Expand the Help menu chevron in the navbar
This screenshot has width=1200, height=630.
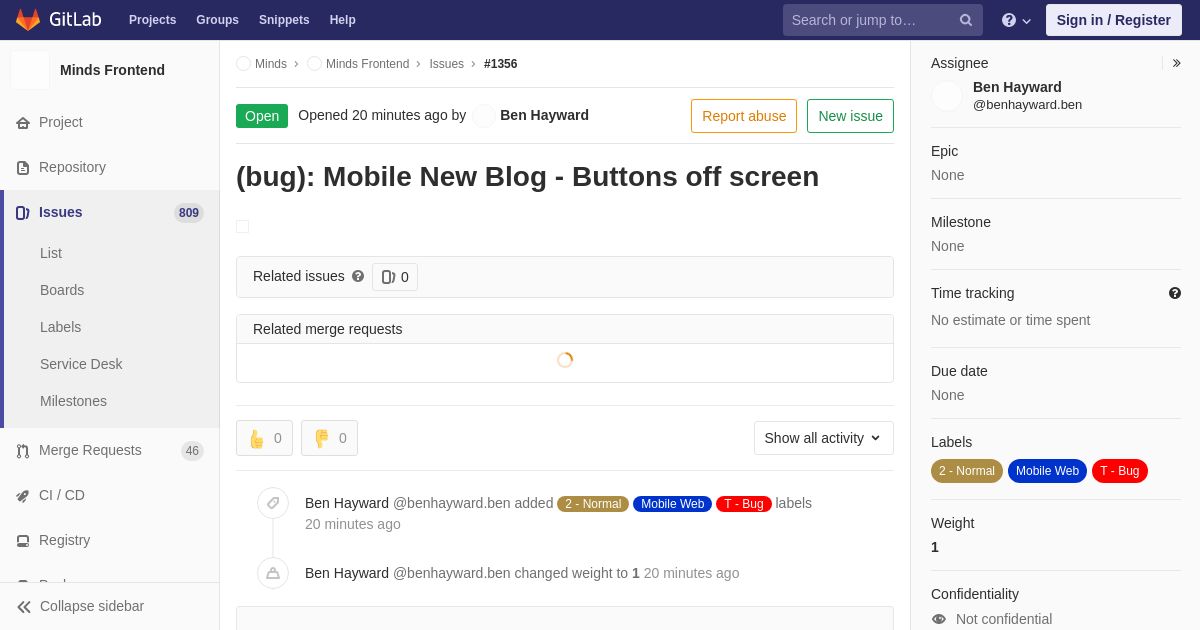(x=1027, y=21)
